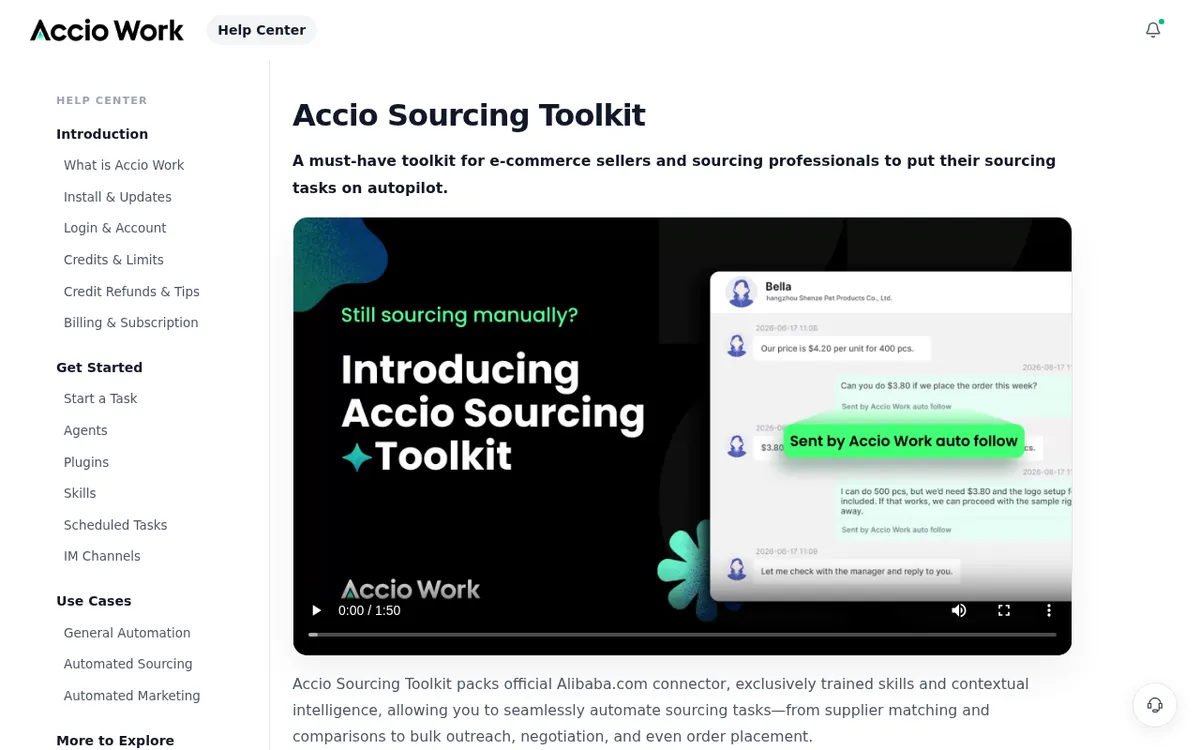
Task: Open the notifications bell
Action: coord(1153,30)
